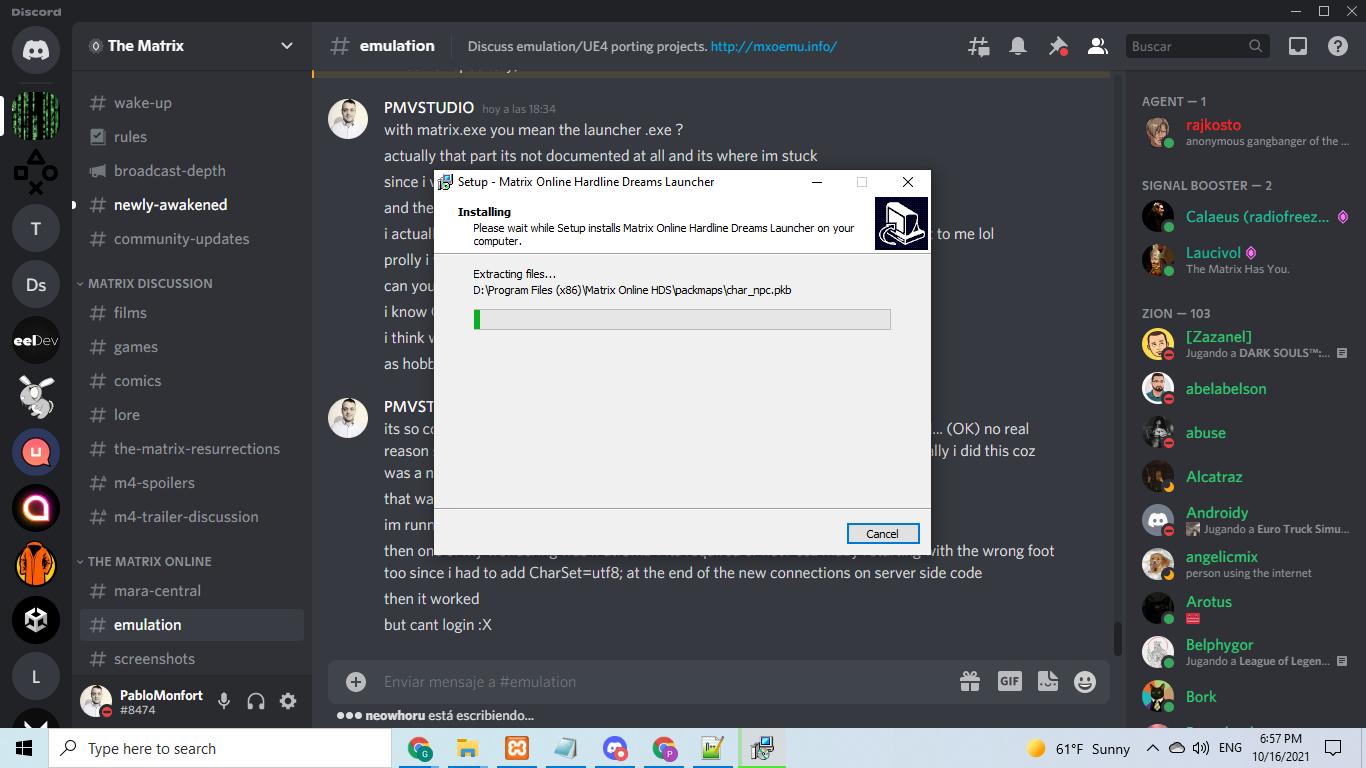
Task: Open the GIF picker
Action: pos(1009,682)
